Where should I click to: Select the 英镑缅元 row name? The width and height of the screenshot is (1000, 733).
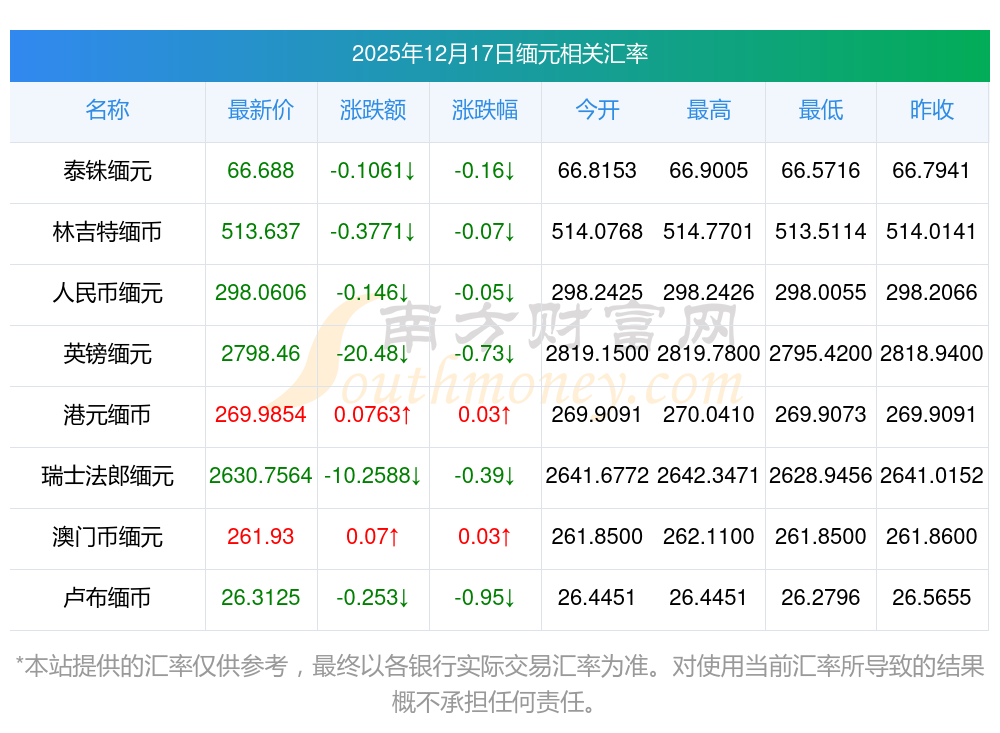(x=107, y=353)
